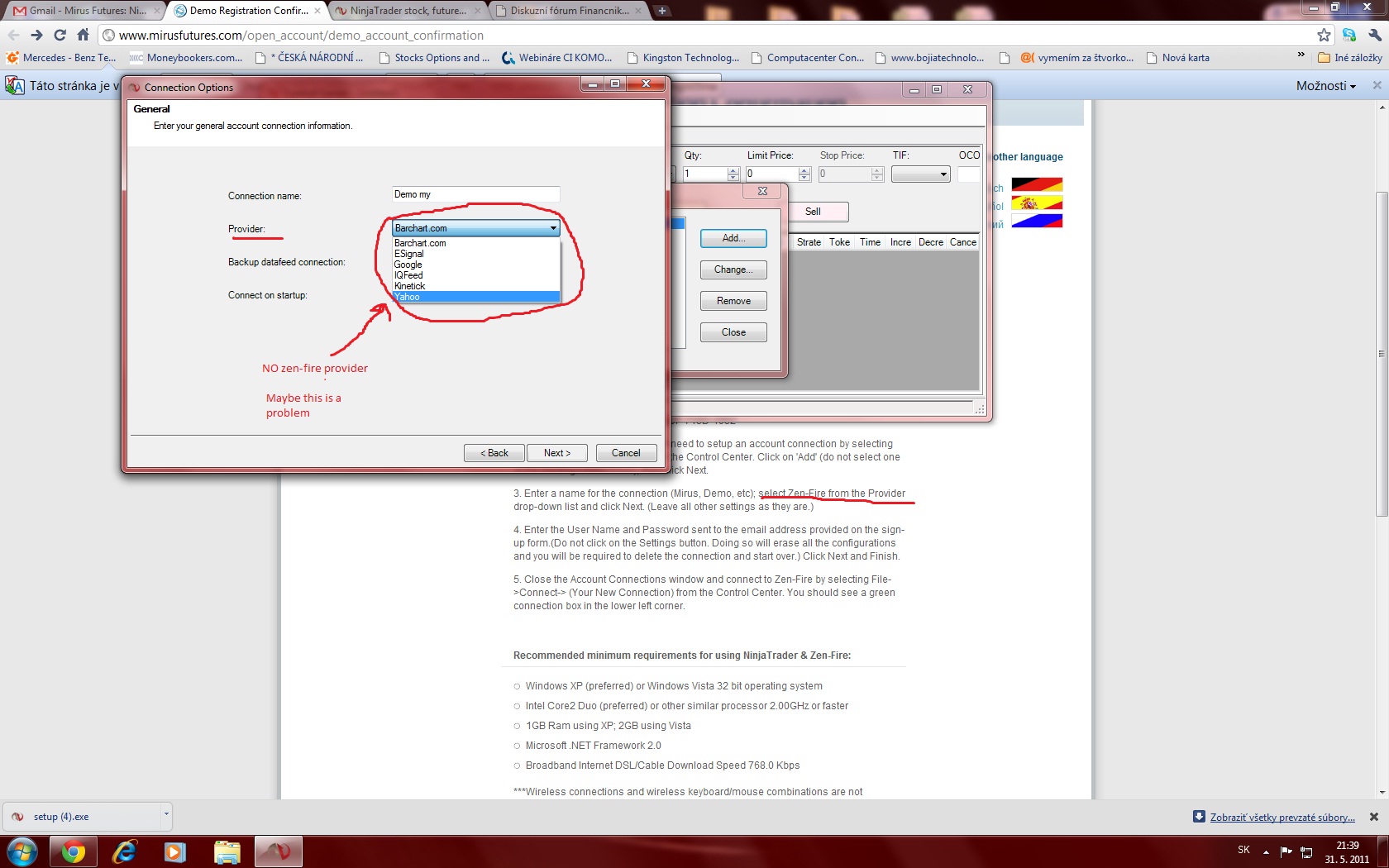Choose Google in the provider list
1389x868 pixels.
click(x=476, y=265)
